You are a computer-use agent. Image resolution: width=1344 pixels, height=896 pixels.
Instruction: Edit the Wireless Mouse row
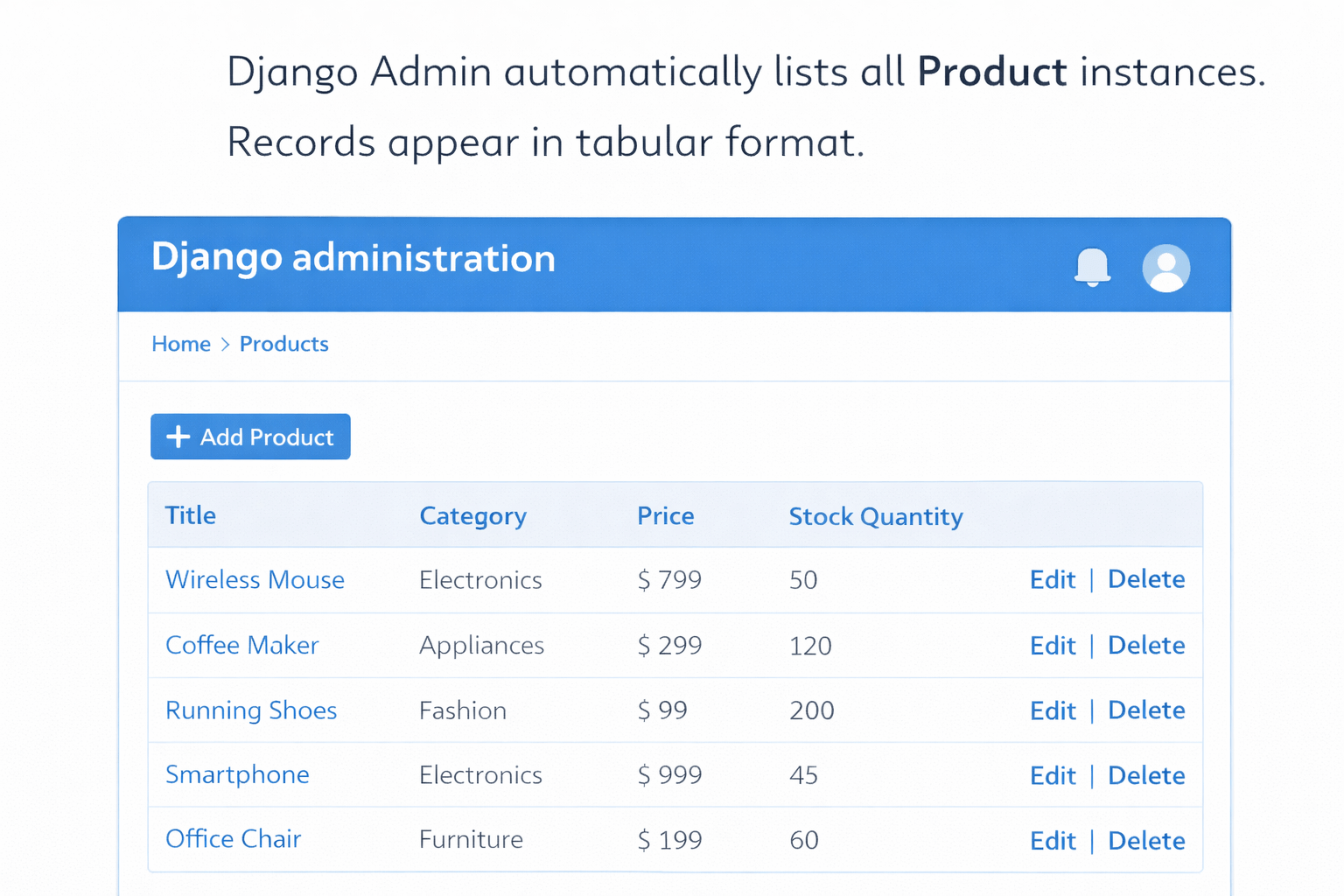(1053, 579)
